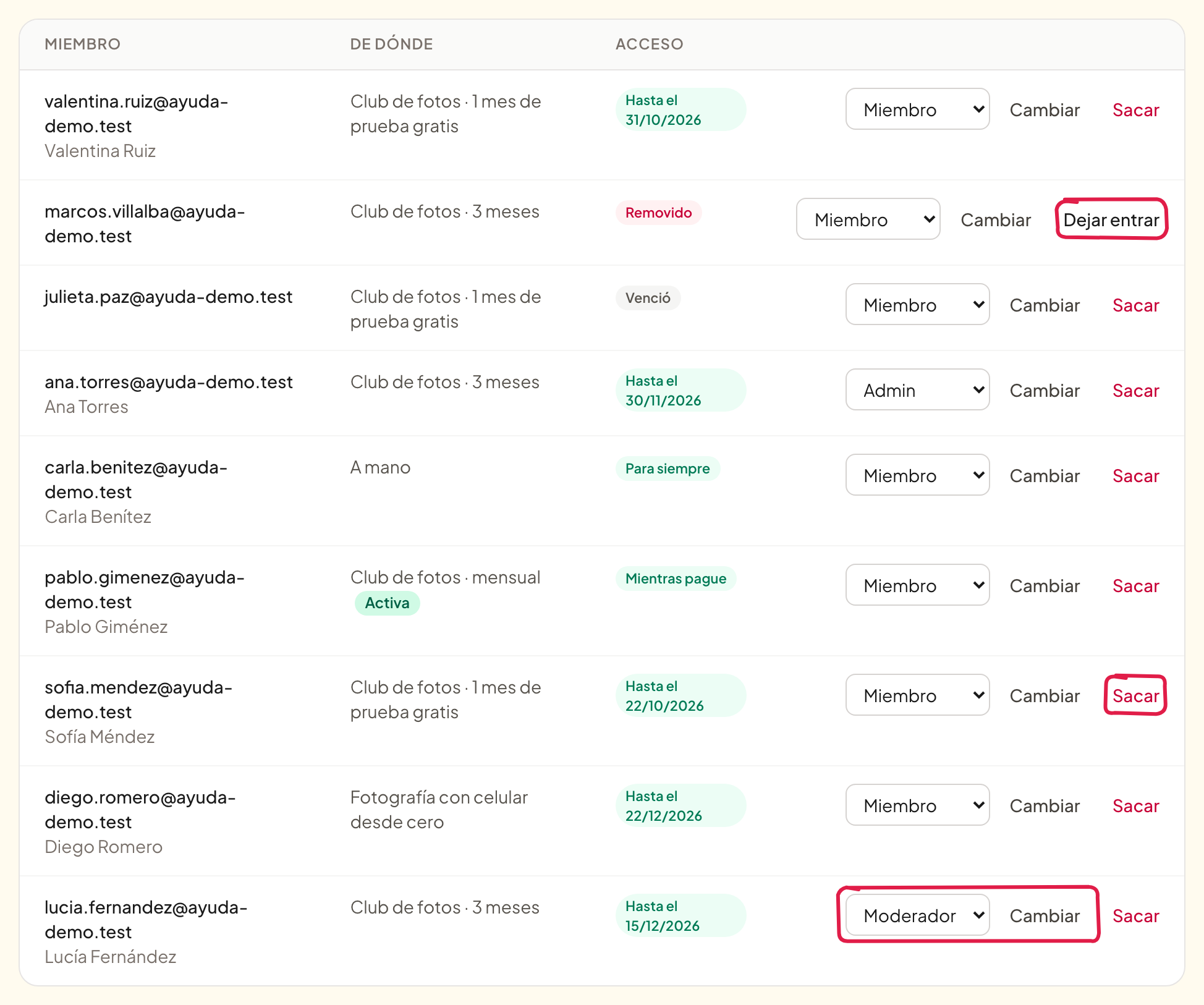Click the Removido access badge
Image resolution: width=1204 pixels, height=1005 pixels.
click(658, 213)
